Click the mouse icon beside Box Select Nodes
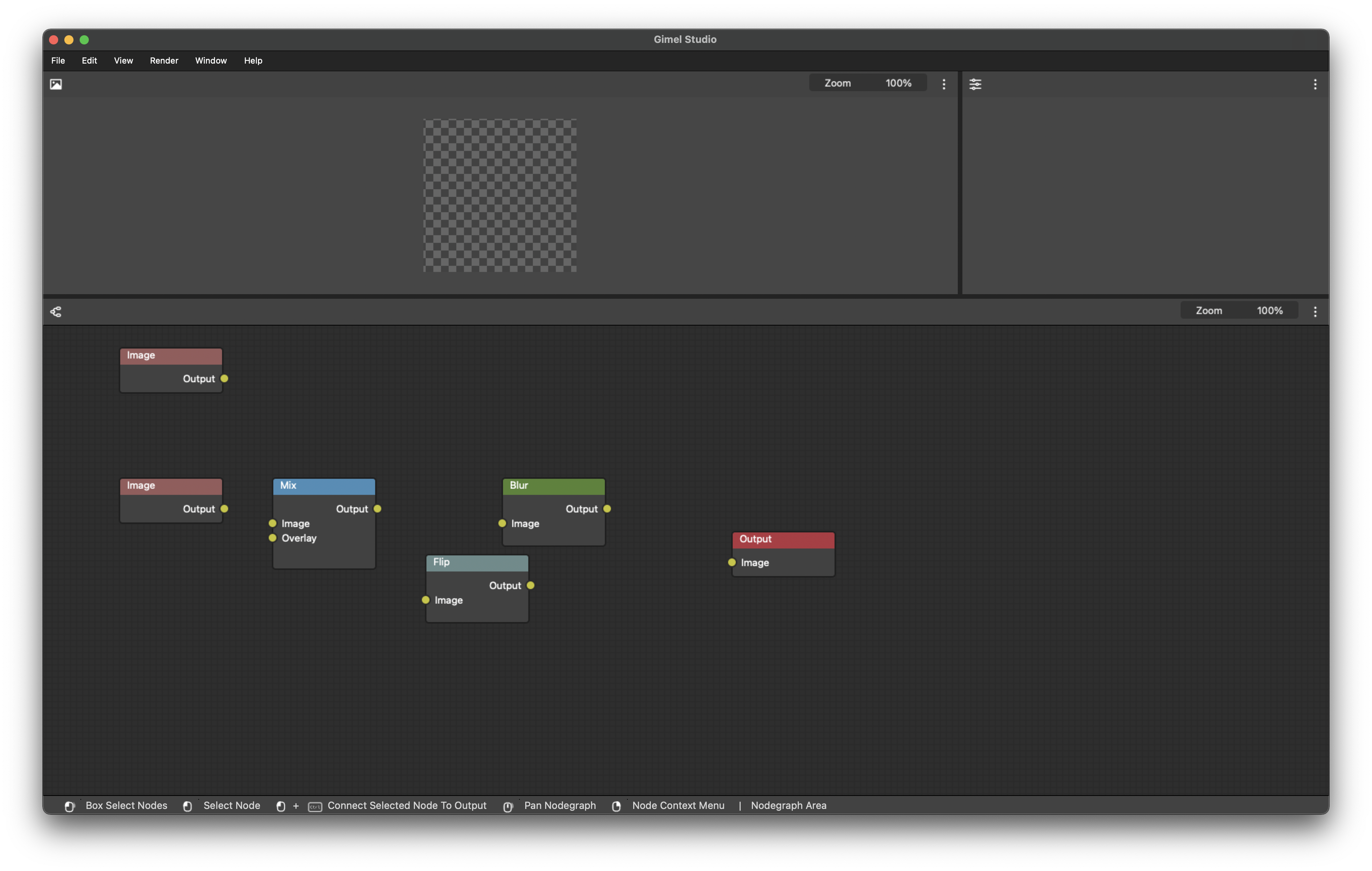Screen dimensions: 1372x871 [70, 806]
